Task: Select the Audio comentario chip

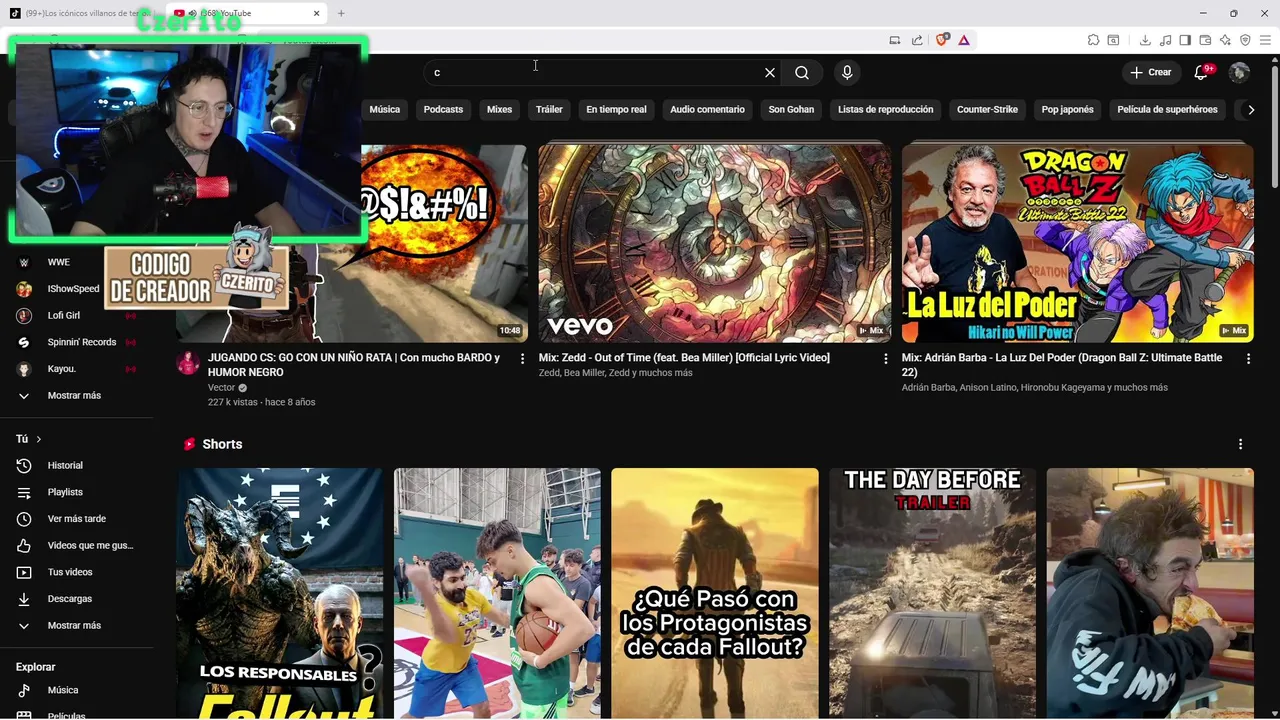Action: 707,109
